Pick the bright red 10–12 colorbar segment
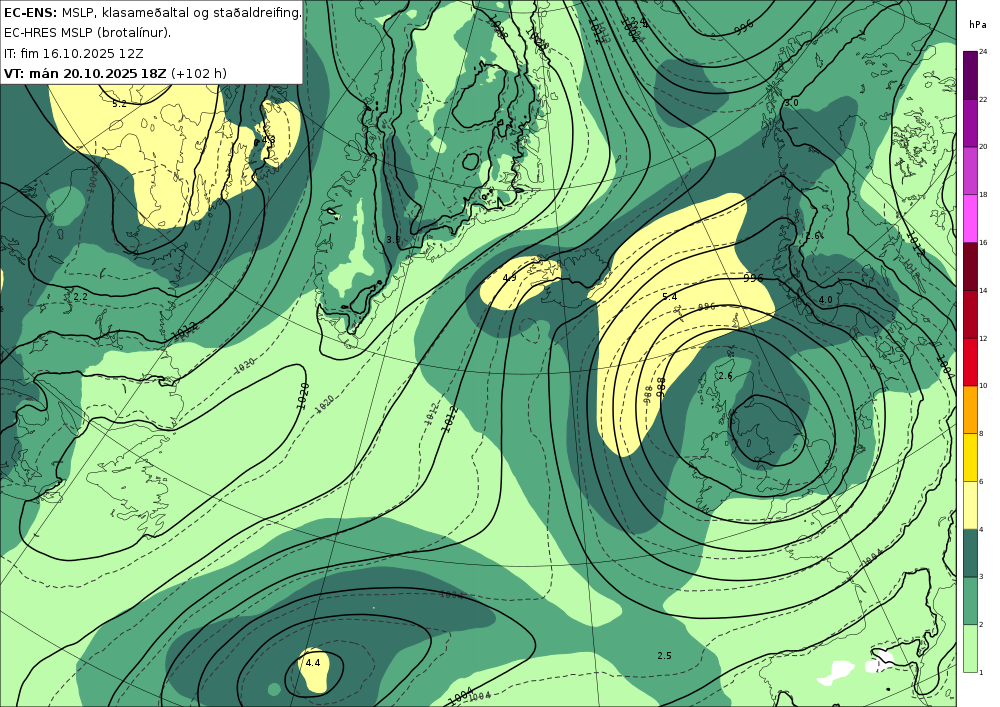This screenshot has height=707, width=1000. (970, 362)
